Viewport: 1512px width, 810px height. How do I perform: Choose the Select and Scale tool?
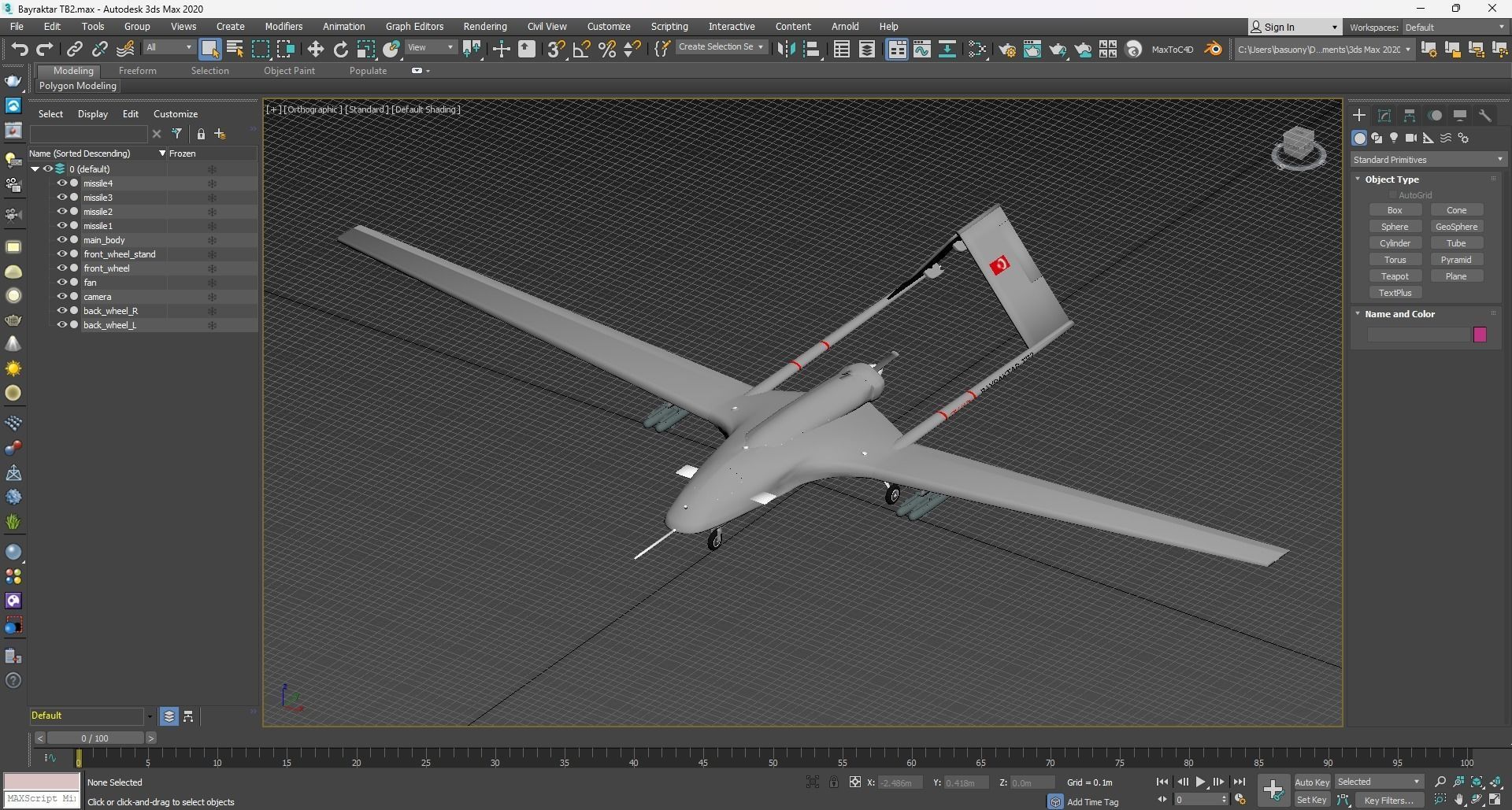[x=366, y=49]
